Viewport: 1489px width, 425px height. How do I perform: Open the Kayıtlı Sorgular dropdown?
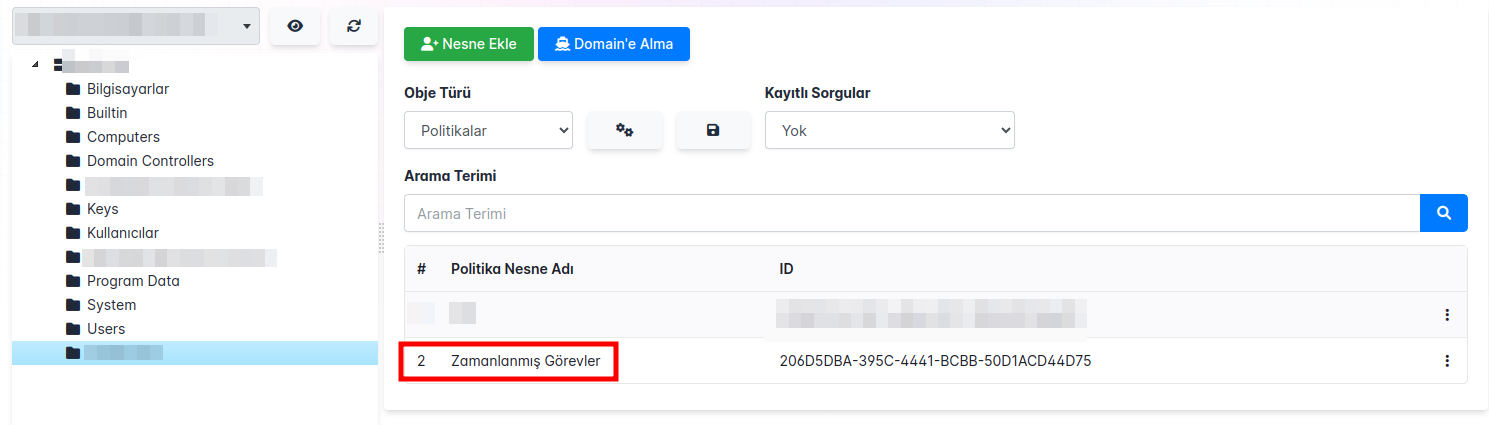click(889, 130)
